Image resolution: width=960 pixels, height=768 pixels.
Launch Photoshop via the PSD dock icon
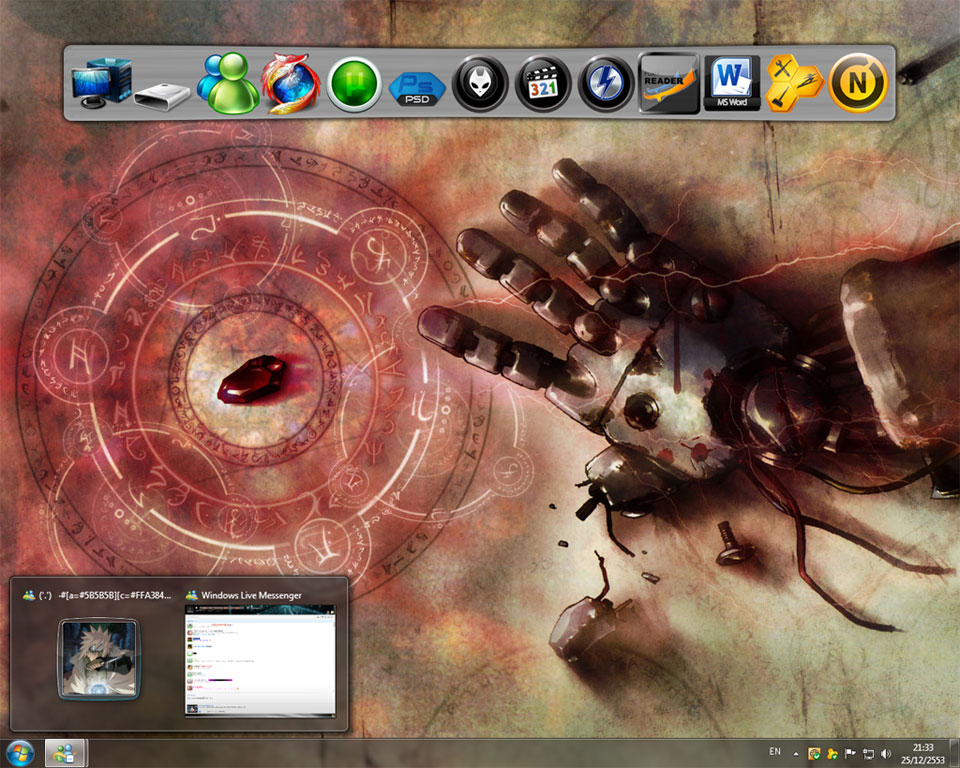(417, 89)
